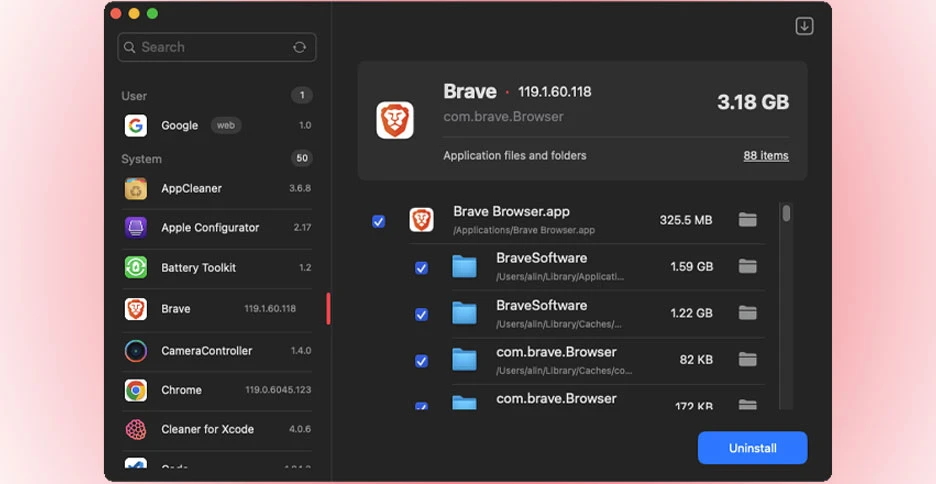936x484 pixels.
Task: Select Cleaner for Xcode in the list
Action: point(217,429)
